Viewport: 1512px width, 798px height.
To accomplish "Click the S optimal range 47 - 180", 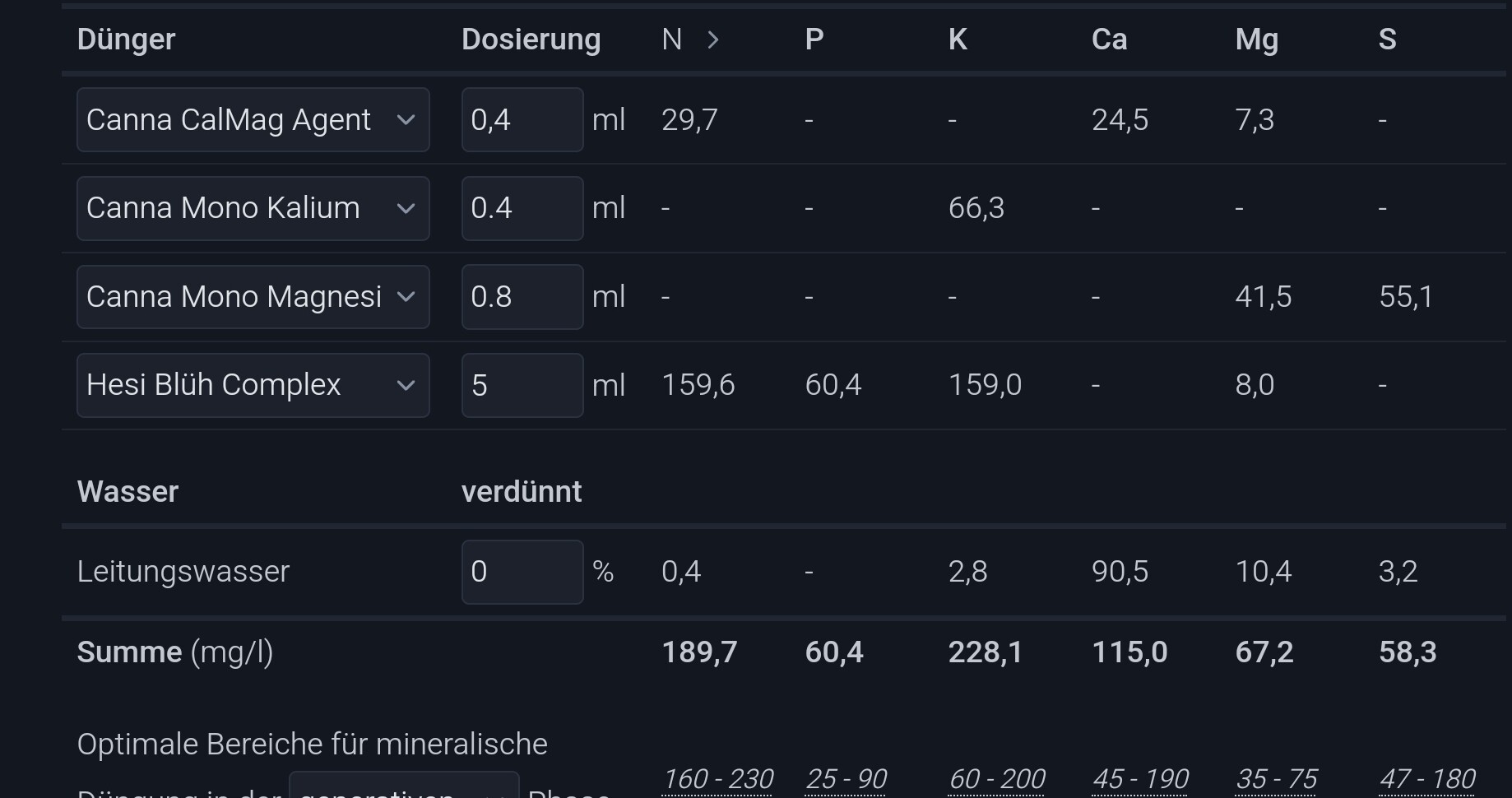I will [1426, 778].
